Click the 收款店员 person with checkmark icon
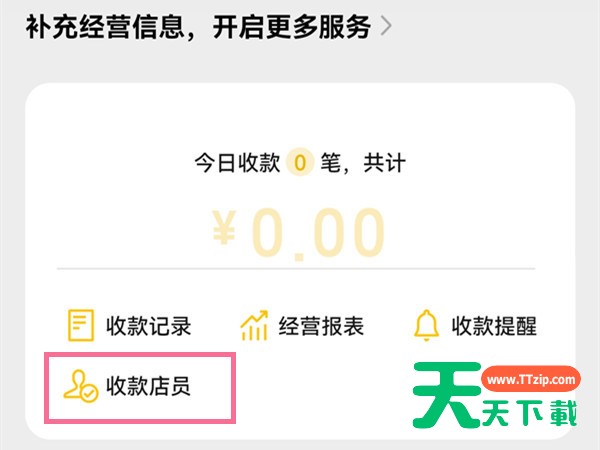Image resolution: width=600 pixels, height=450 pixels. pyautogui.click(x=81, y=386)
